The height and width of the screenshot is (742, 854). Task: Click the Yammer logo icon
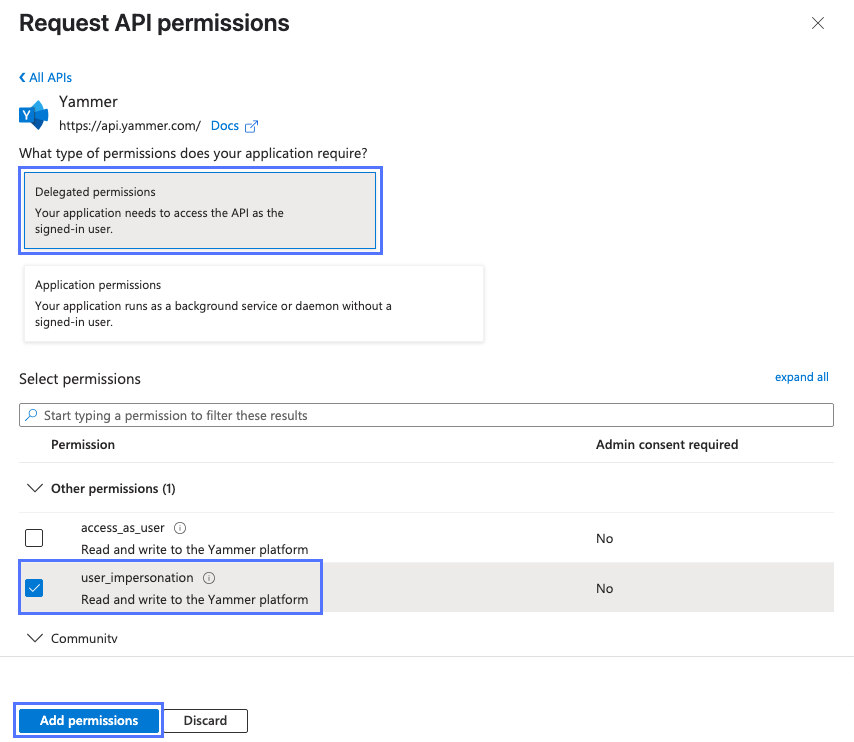34,115
